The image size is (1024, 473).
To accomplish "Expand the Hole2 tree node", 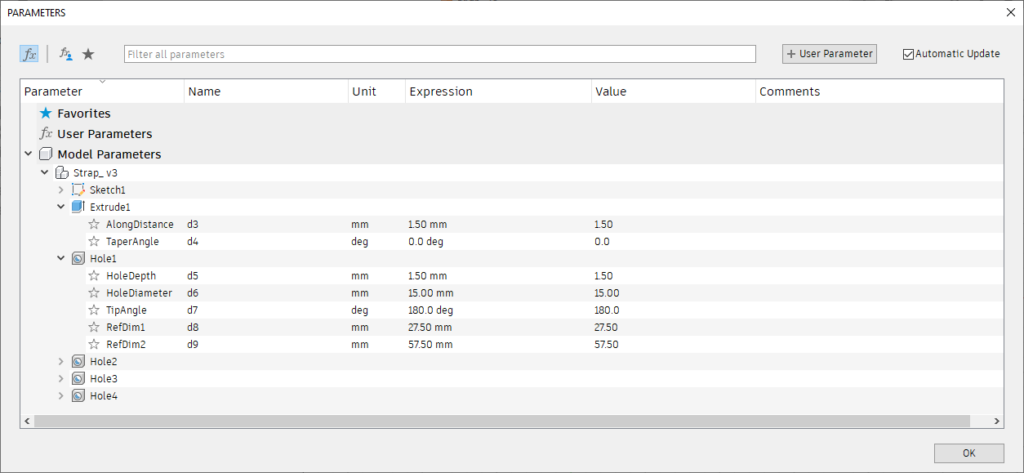I will [61, 362].
